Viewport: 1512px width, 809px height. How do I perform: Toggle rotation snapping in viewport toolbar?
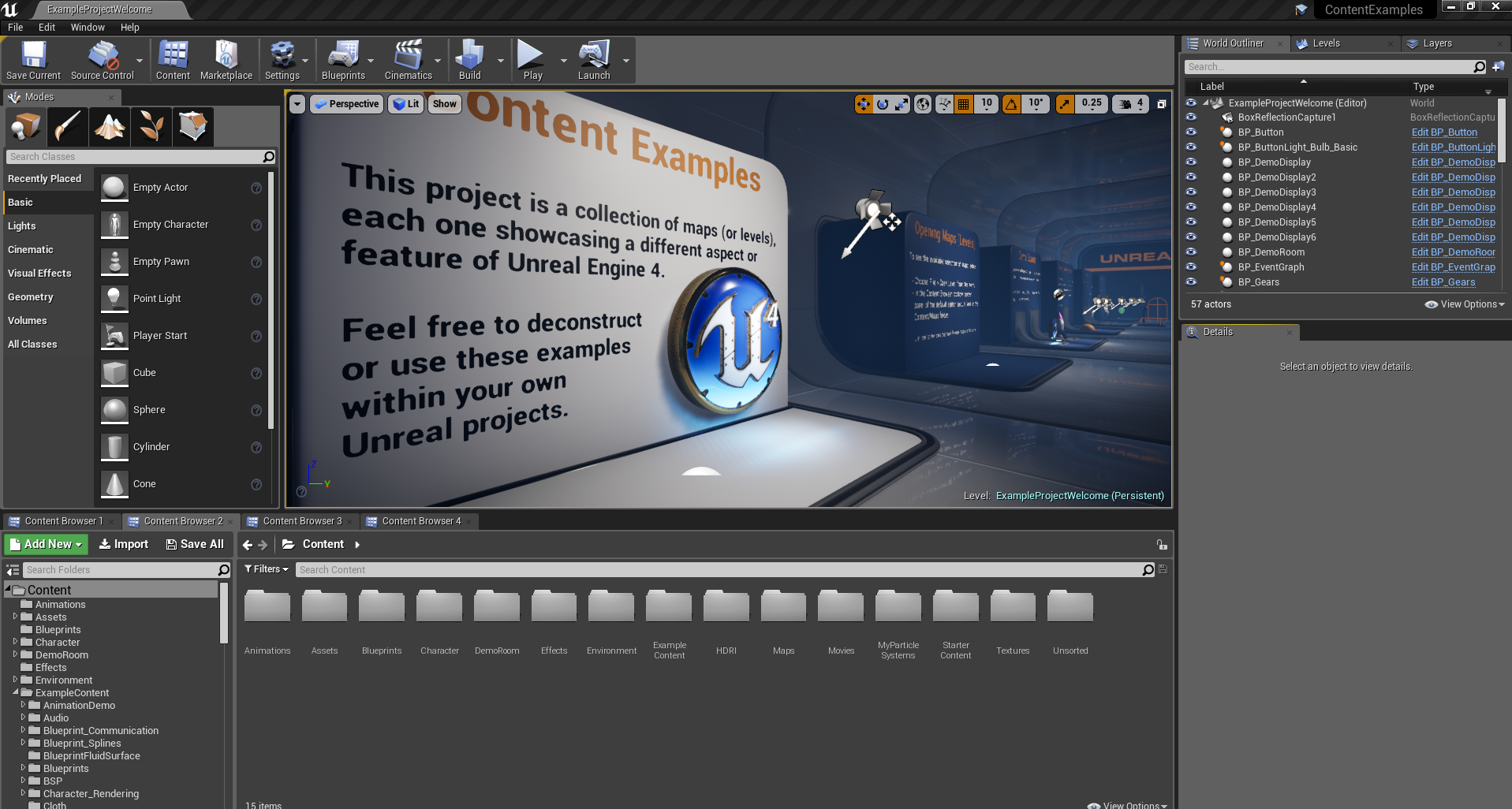click(x=1011, y=104)
